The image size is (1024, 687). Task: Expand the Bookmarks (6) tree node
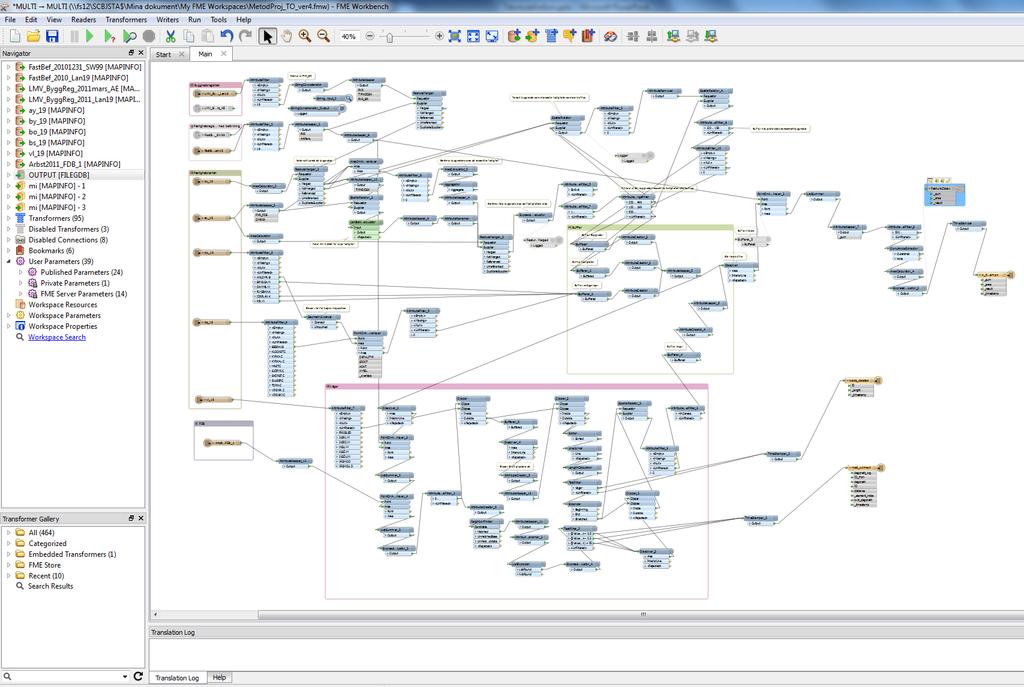click(x=8, y=251)
